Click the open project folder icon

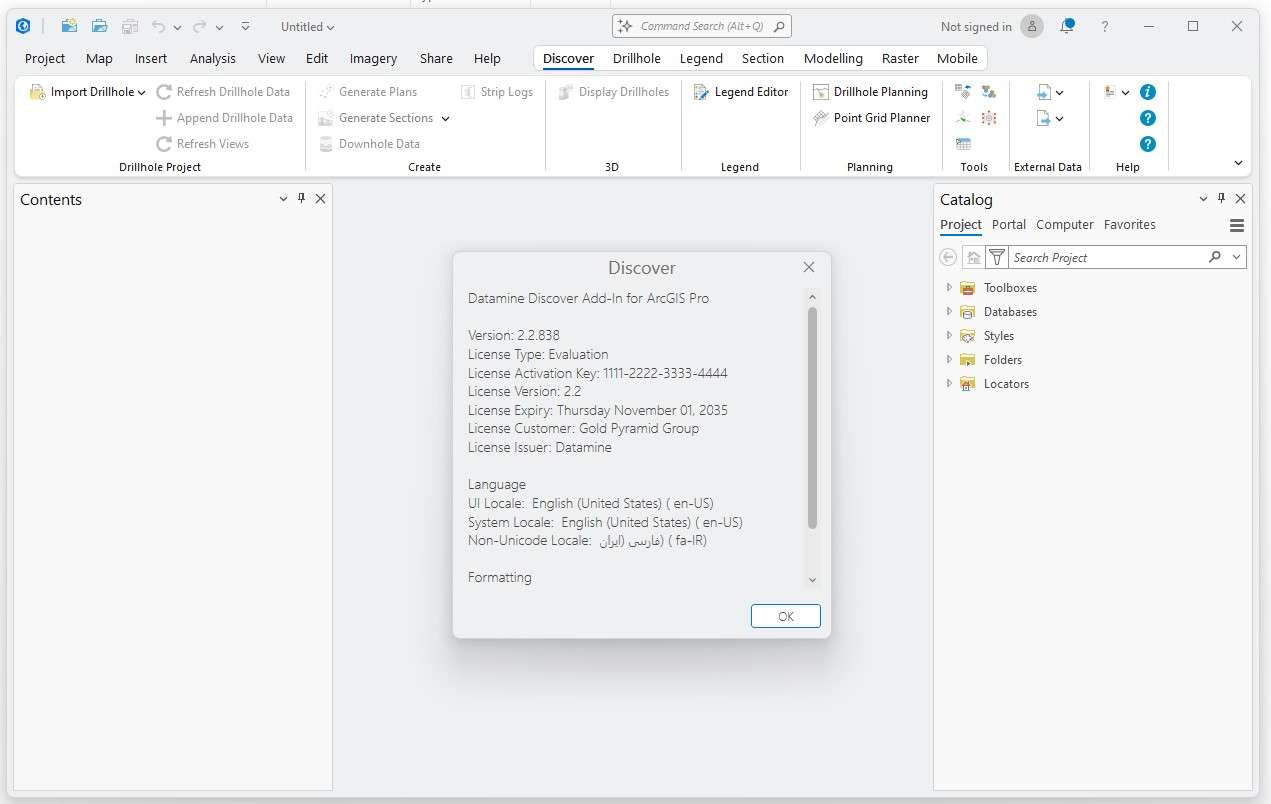click(x=99, y=27)
